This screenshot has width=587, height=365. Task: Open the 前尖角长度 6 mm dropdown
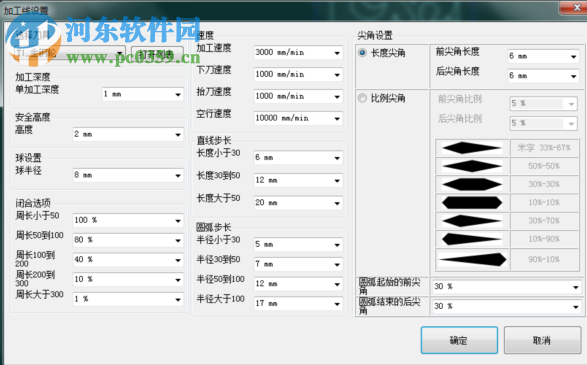click(543, 57)
